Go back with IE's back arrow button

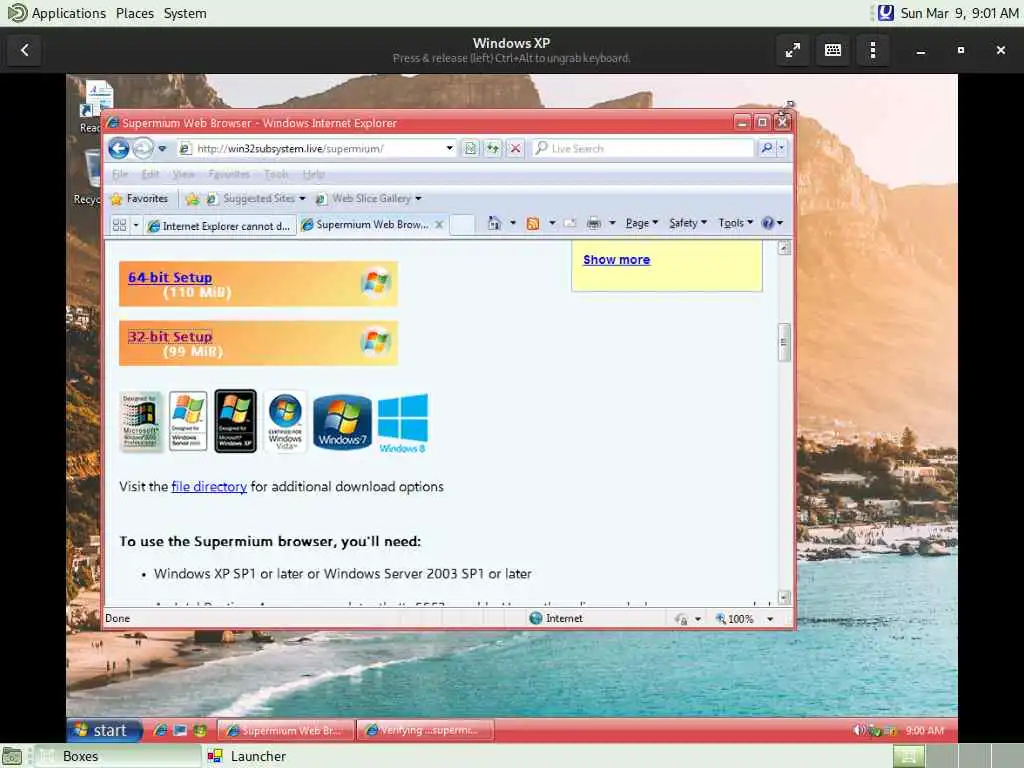[x=118, y=148]
